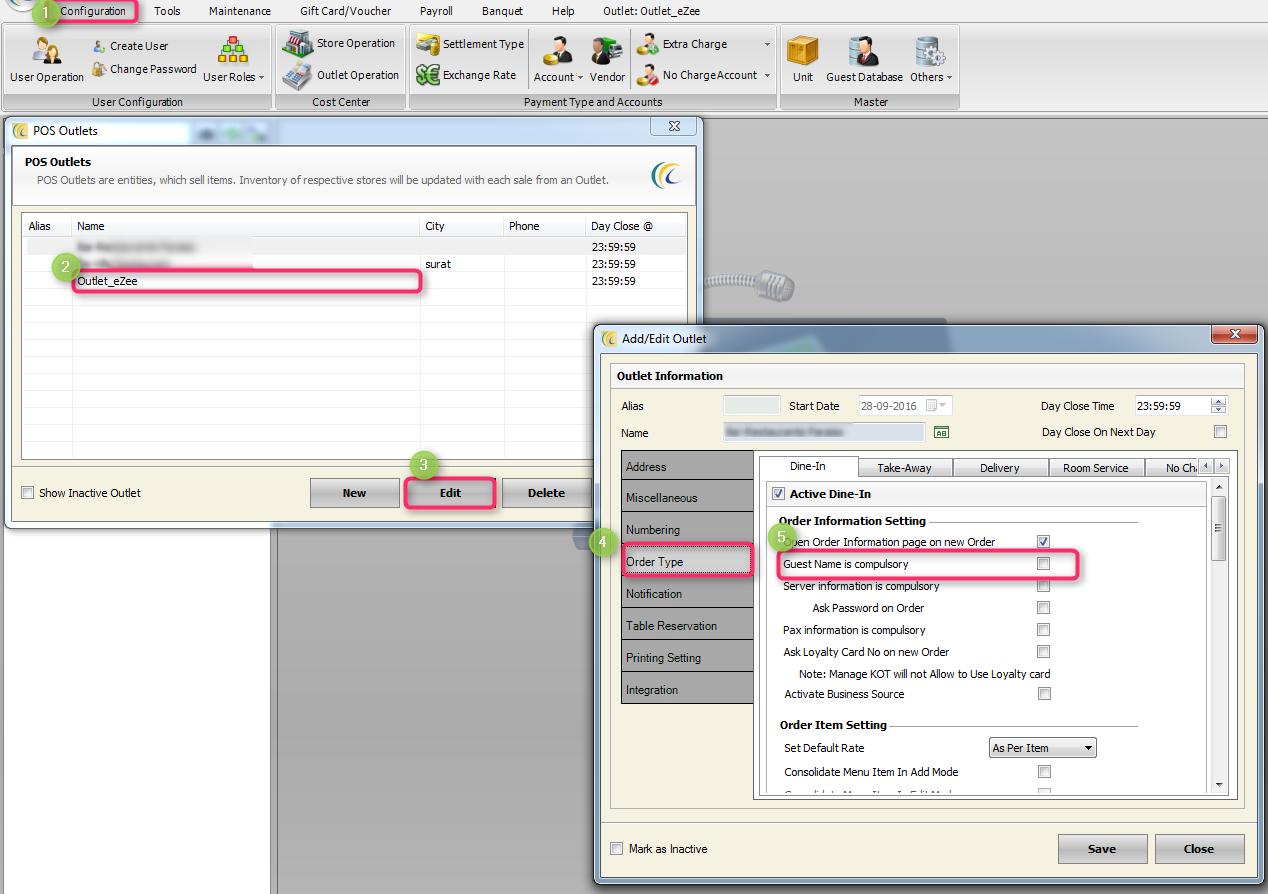1268x894 pixels.
Task: Open Outlet Operation
Action: (x=341, y=75)
